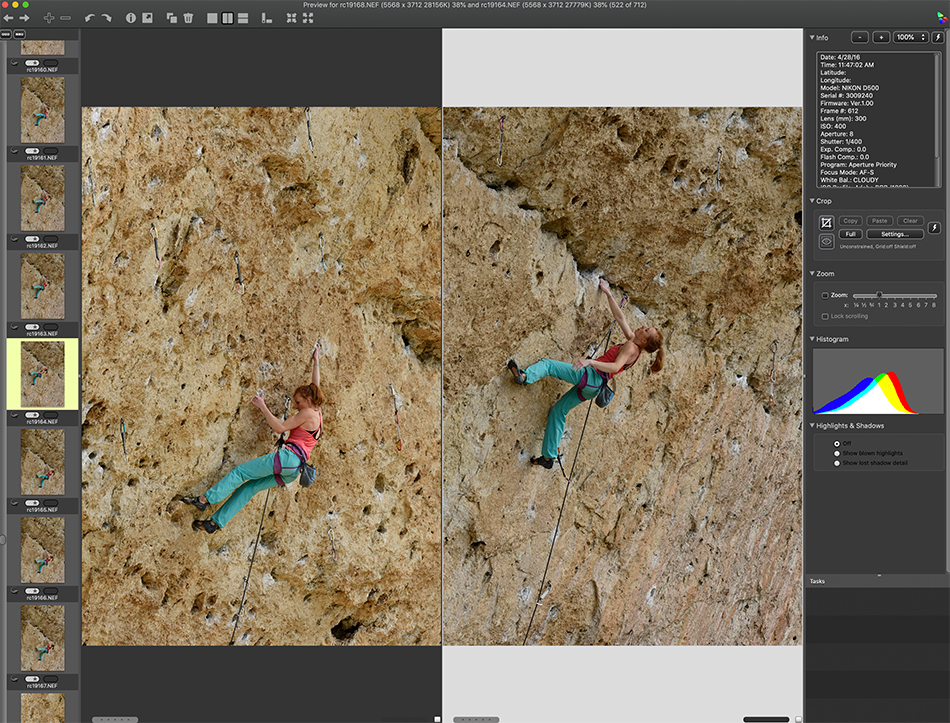Image resolution: width=950 pixels, height=723 pixels.
Task: Set rating pill for rc19161.NEF
Action: pyautogui.click(x=32, y=151)
